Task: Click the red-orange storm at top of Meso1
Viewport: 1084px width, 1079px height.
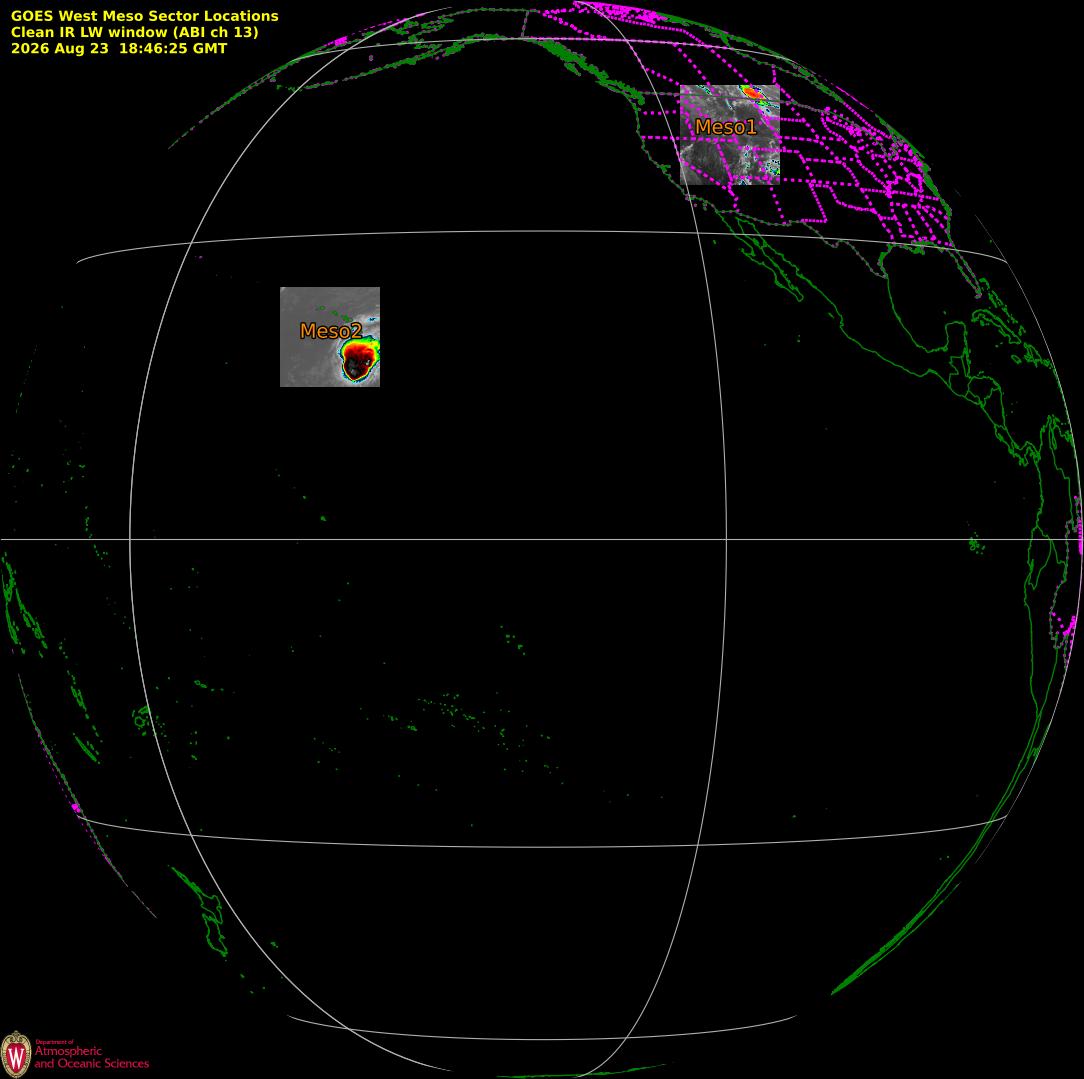Action: (x=751, y=91)
